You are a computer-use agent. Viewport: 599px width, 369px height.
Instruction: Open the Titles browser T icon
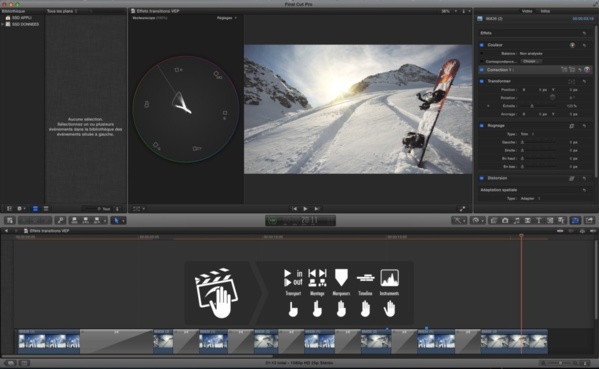pyautogui.click(x=539, y=220)
